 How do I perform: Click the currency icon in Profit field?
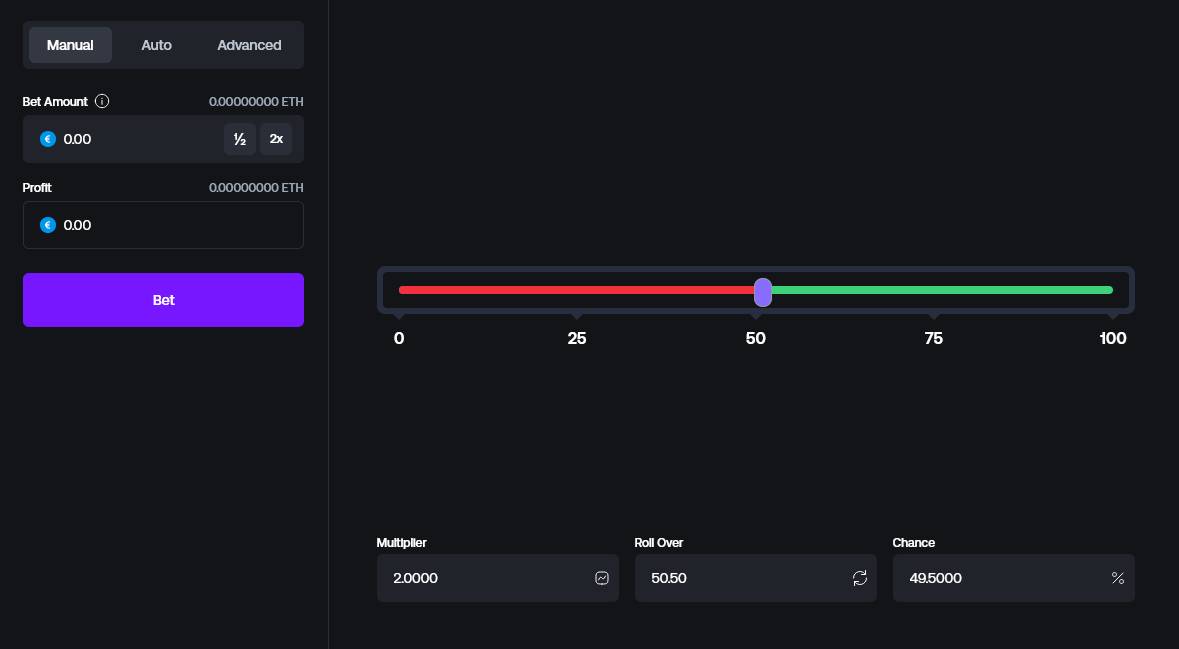click(48, 225)
